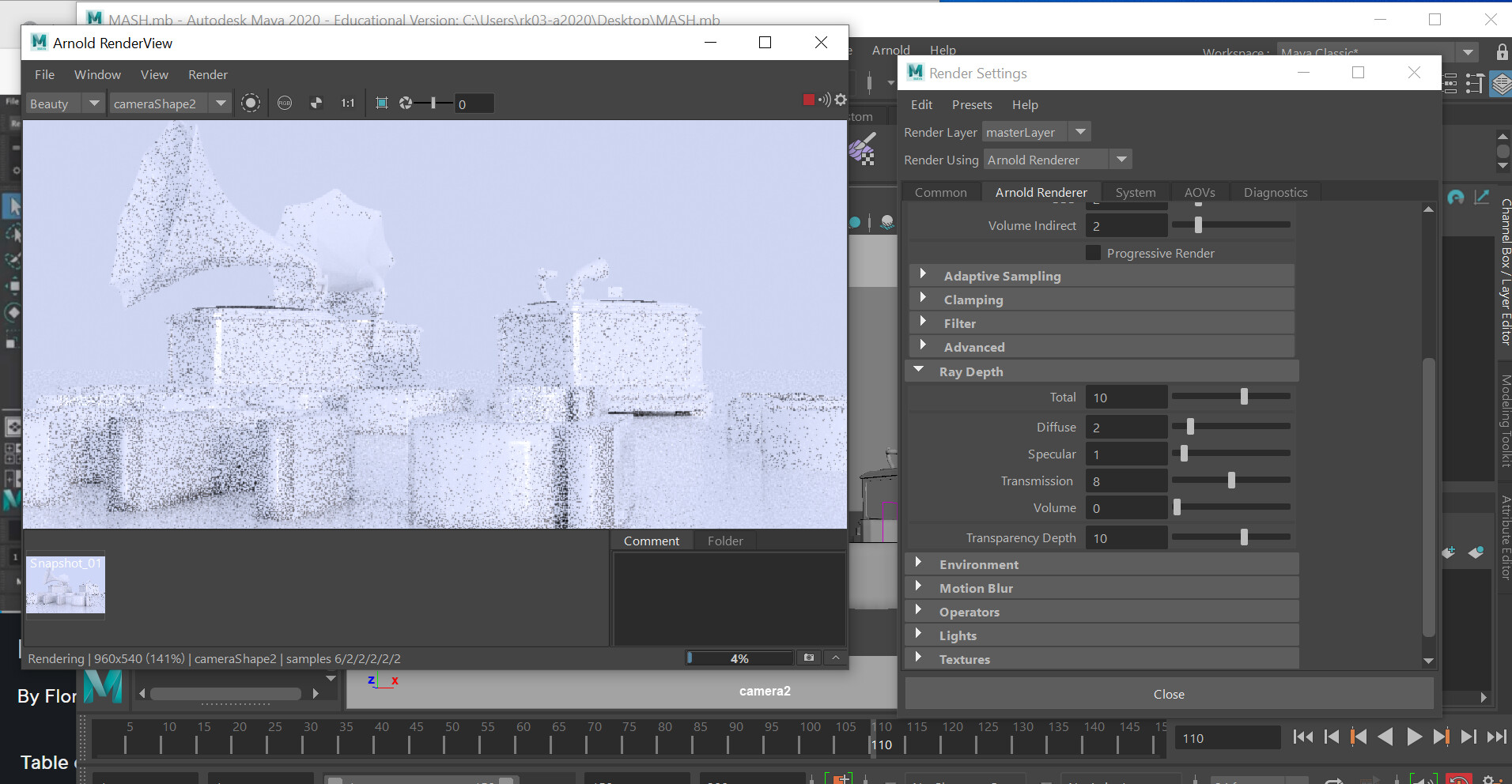Toggle the RGBA channel display icon
This screenshot has height=784, width=1512.
pyautogui.click(x=285, y=103)
